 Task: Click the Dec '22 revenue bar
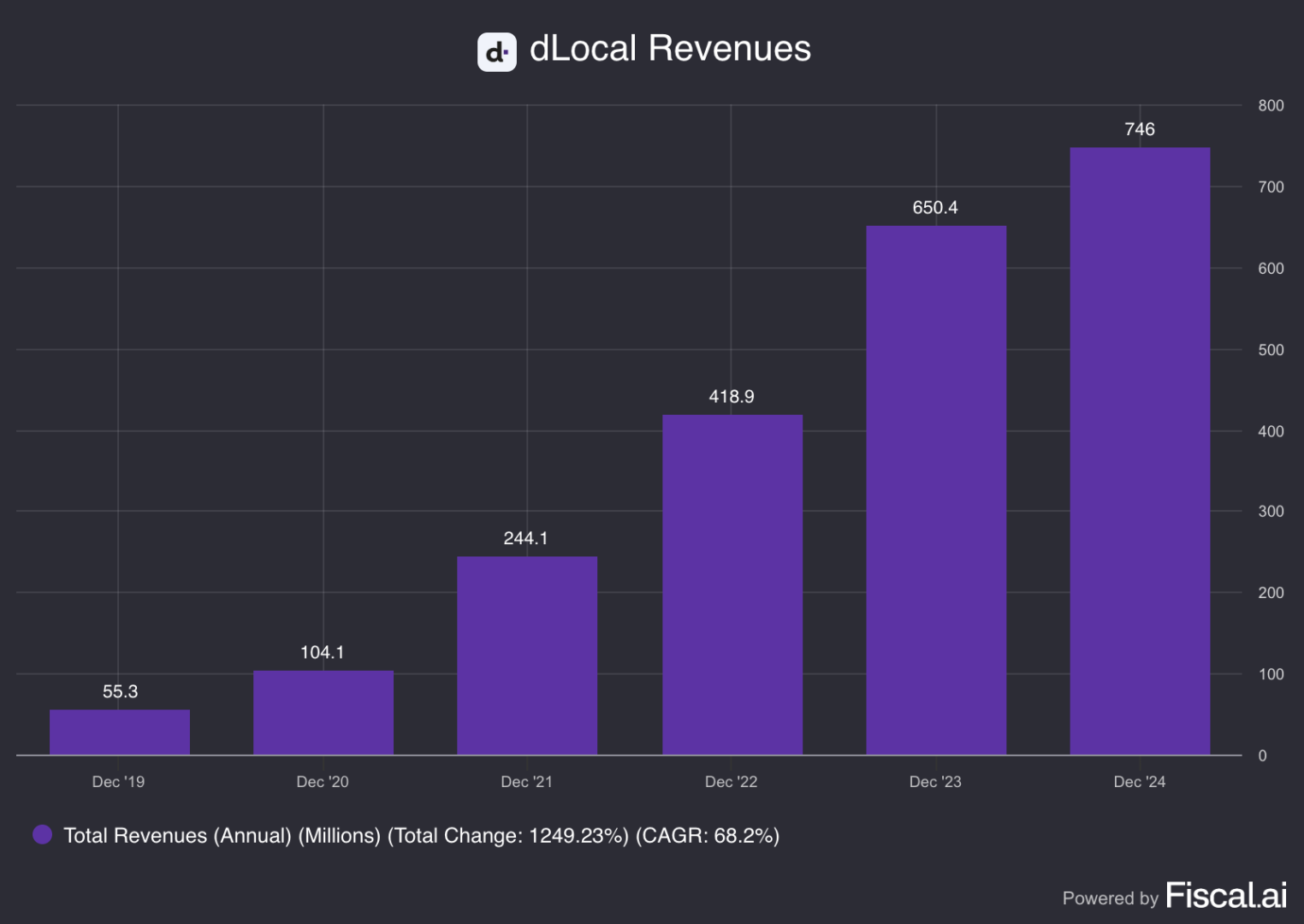click(732, 585)
